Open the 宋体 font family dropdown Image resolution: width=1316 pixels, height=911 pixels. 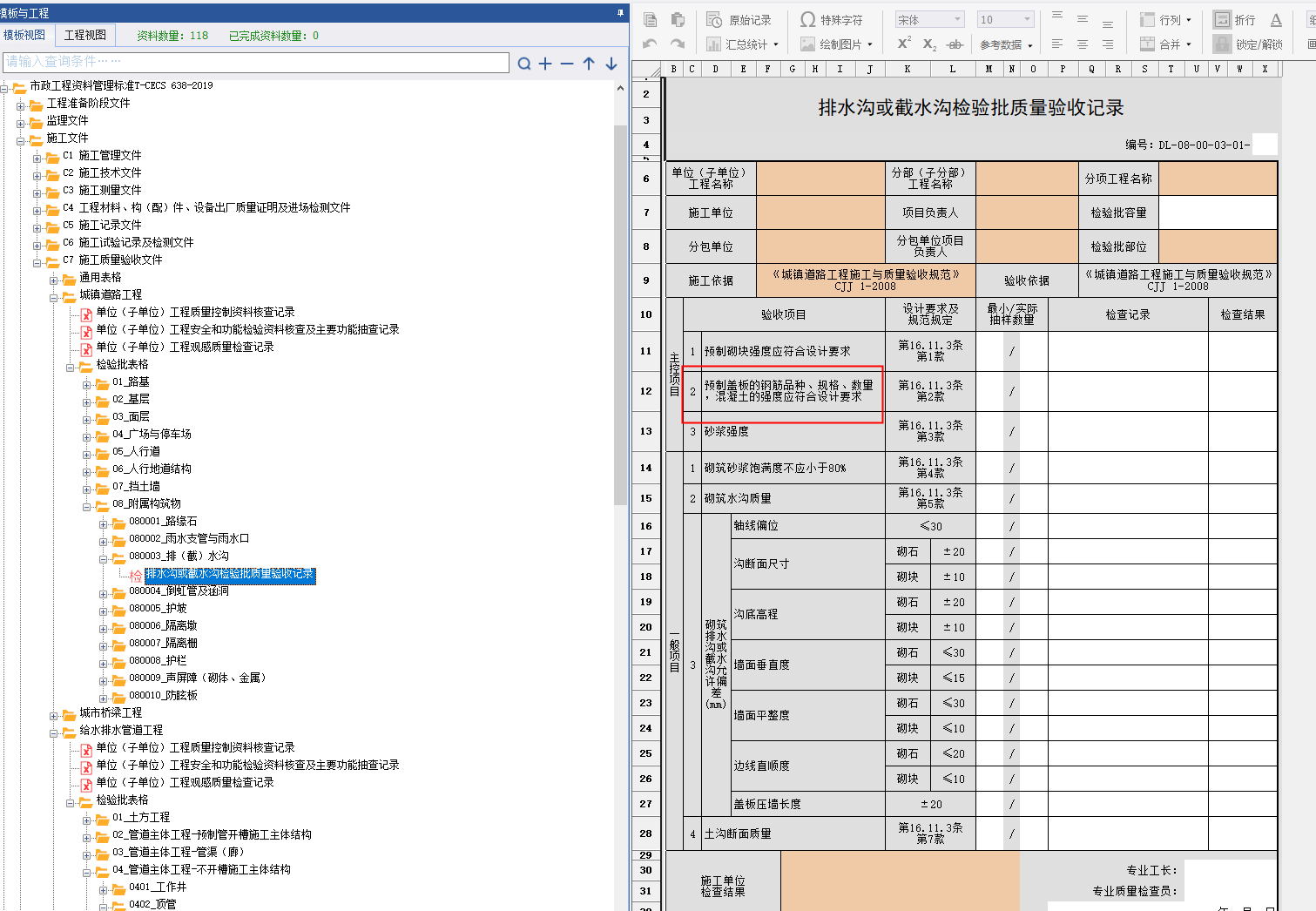tap(929, 19)
